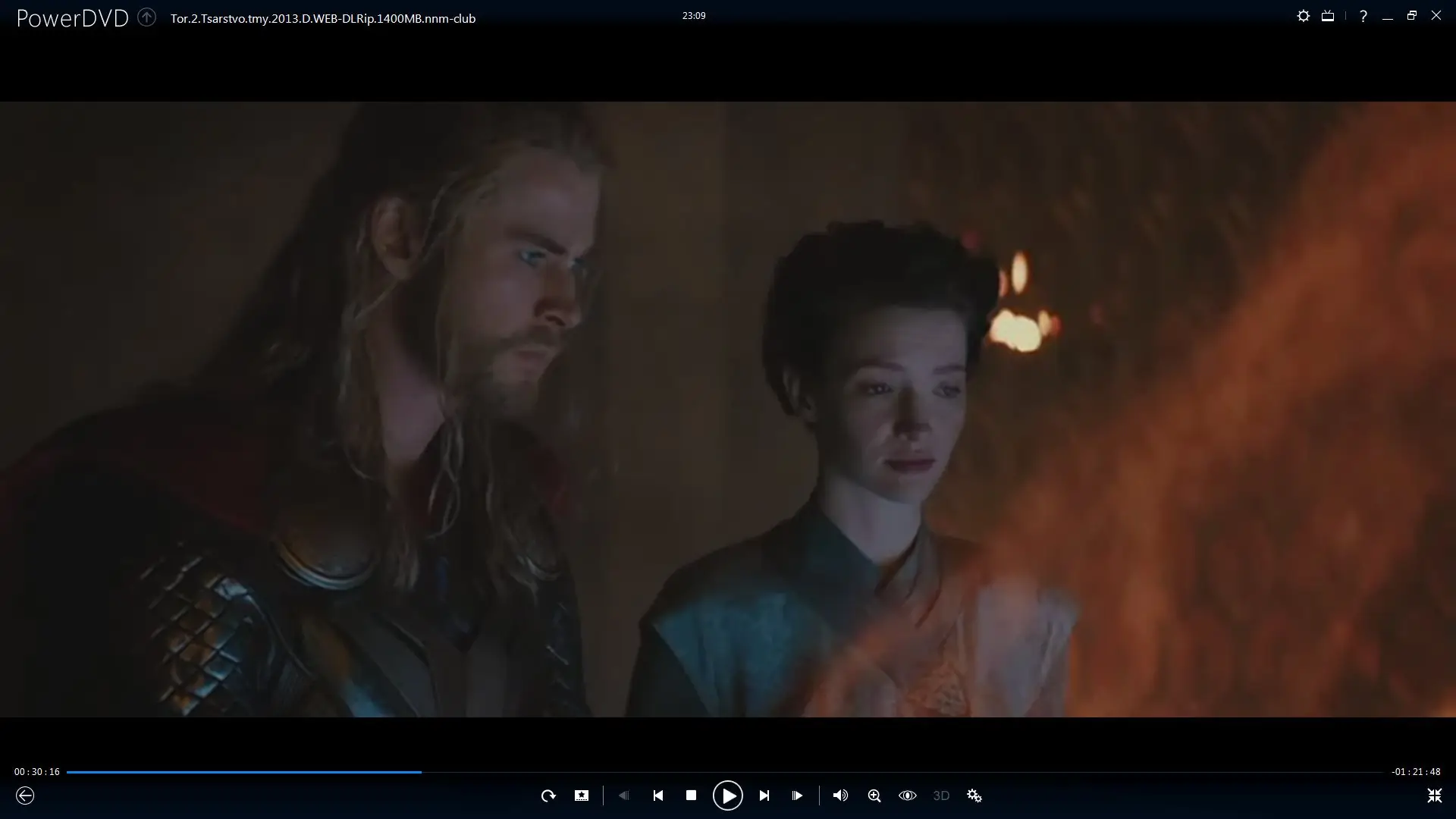This screenshot has width=1456, height=819.
Task: Skip to next chapter
Action: 764,795
